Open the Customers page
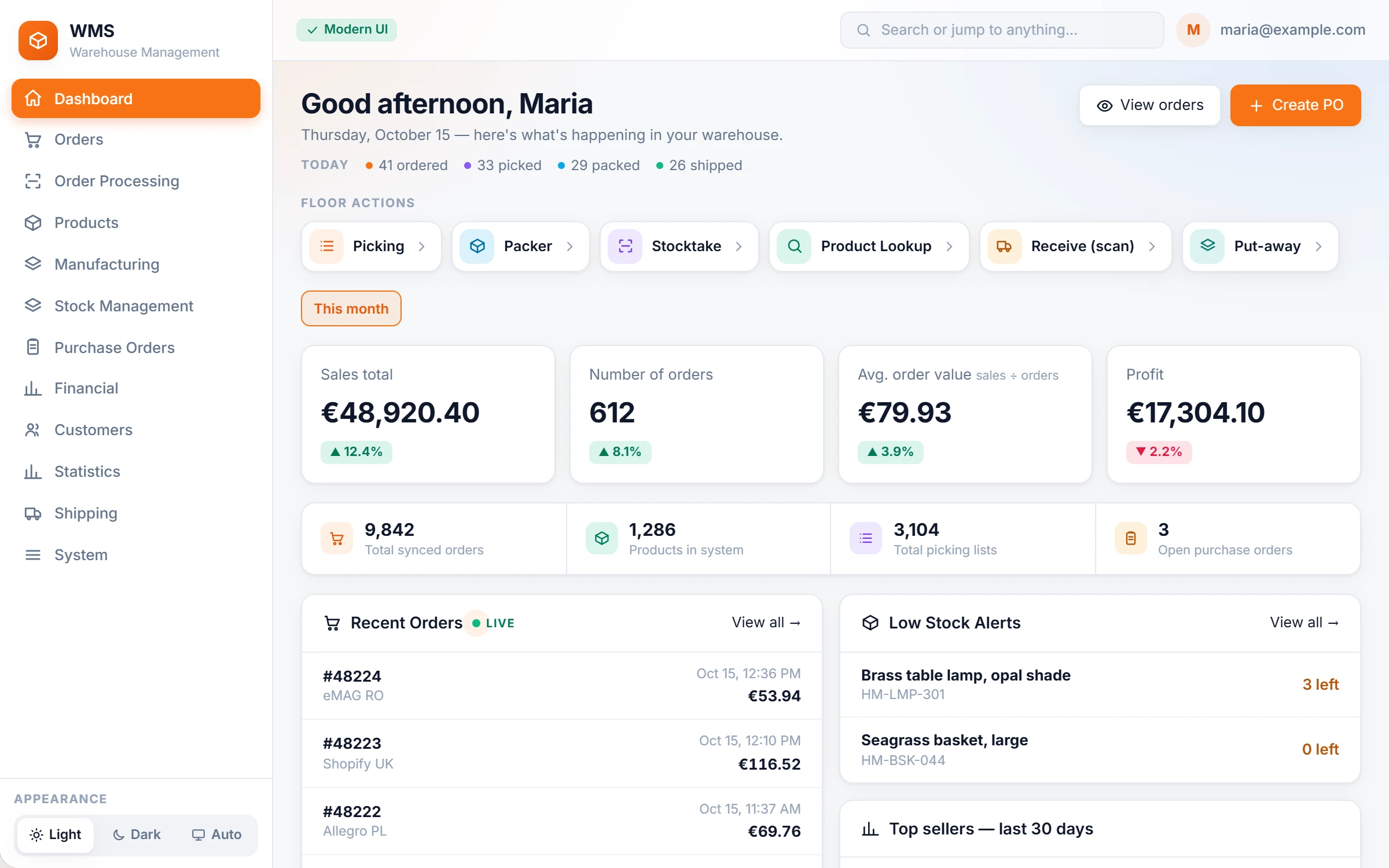The image size is (1389, 868). (x=136, y=430)
